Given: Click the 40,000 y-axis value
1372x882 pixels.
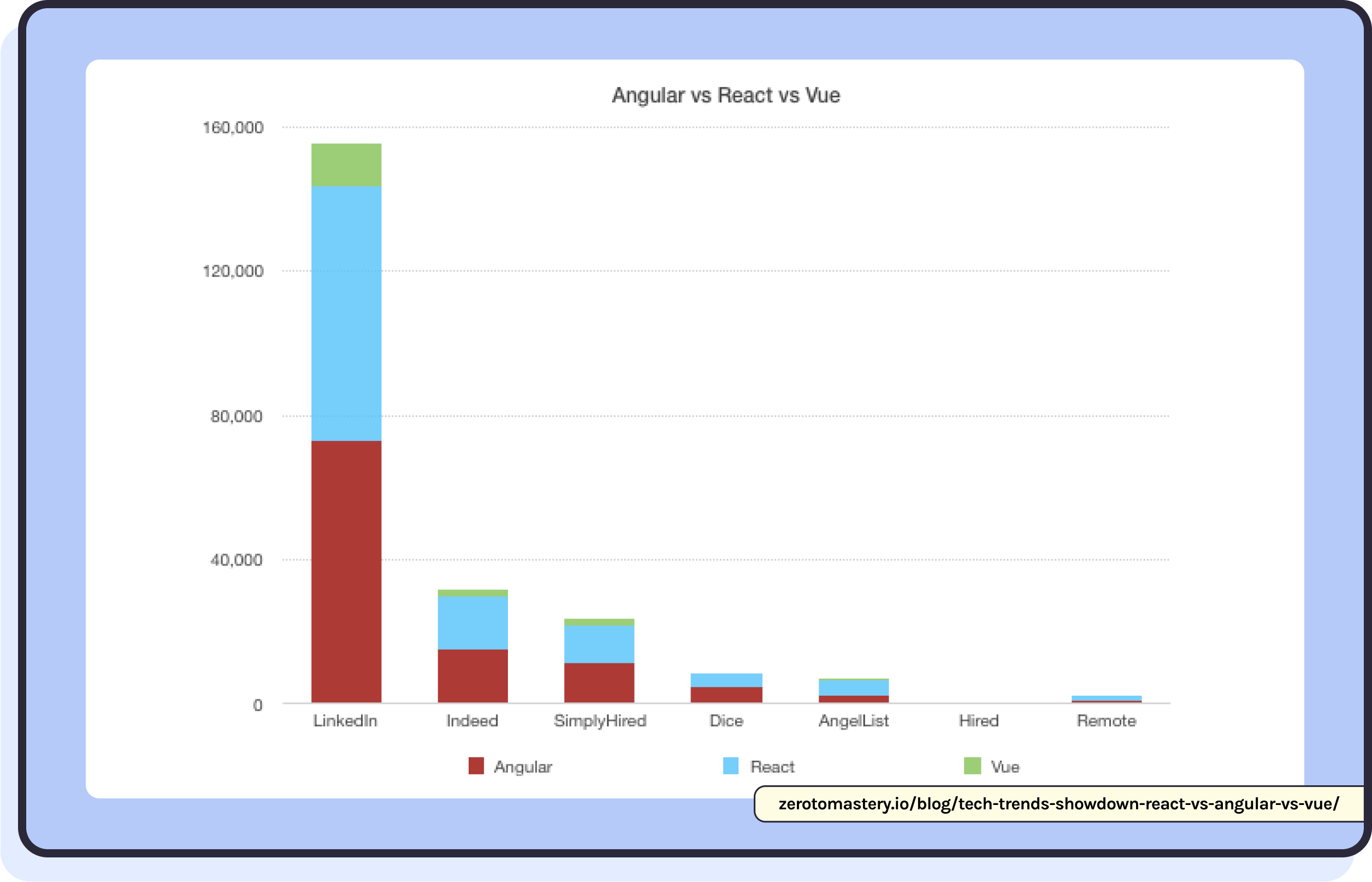Looking at the screenshot, I should pos(236,560).
